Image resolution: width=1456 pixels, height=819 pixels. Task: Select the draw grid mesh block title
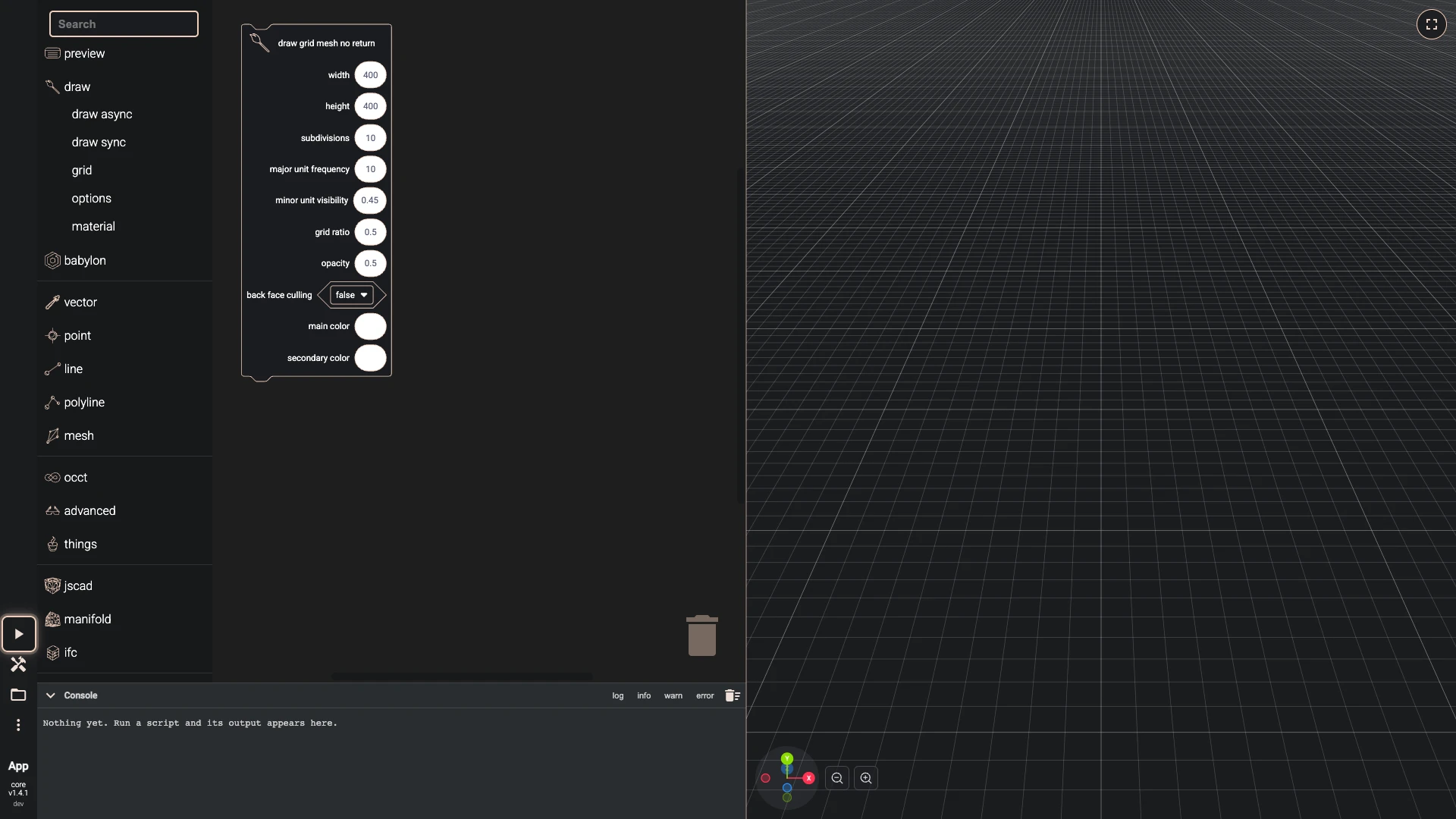[x=326, y=43]
